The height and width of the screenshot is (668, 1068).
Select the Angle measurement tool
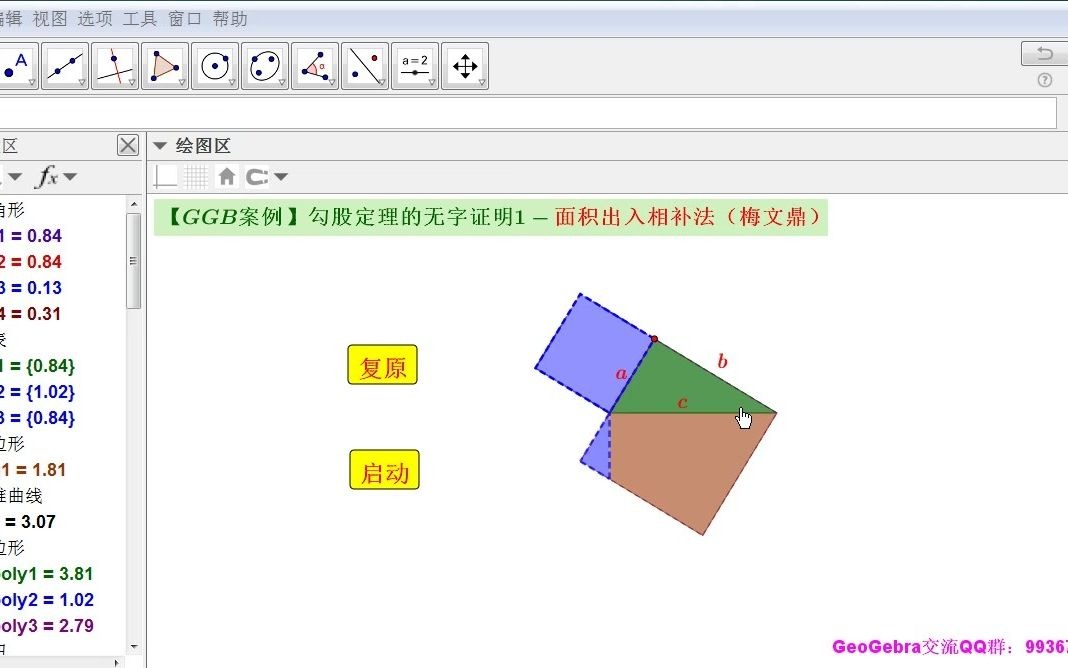click(315, 65)
